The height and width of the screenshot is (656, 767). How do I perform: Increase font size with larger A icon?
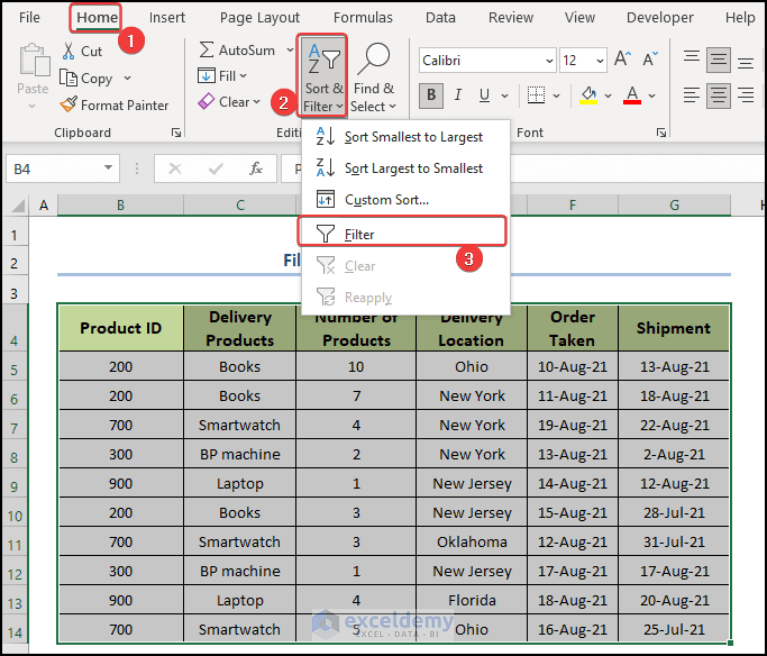pyautogui.click(x=622, y=59)
